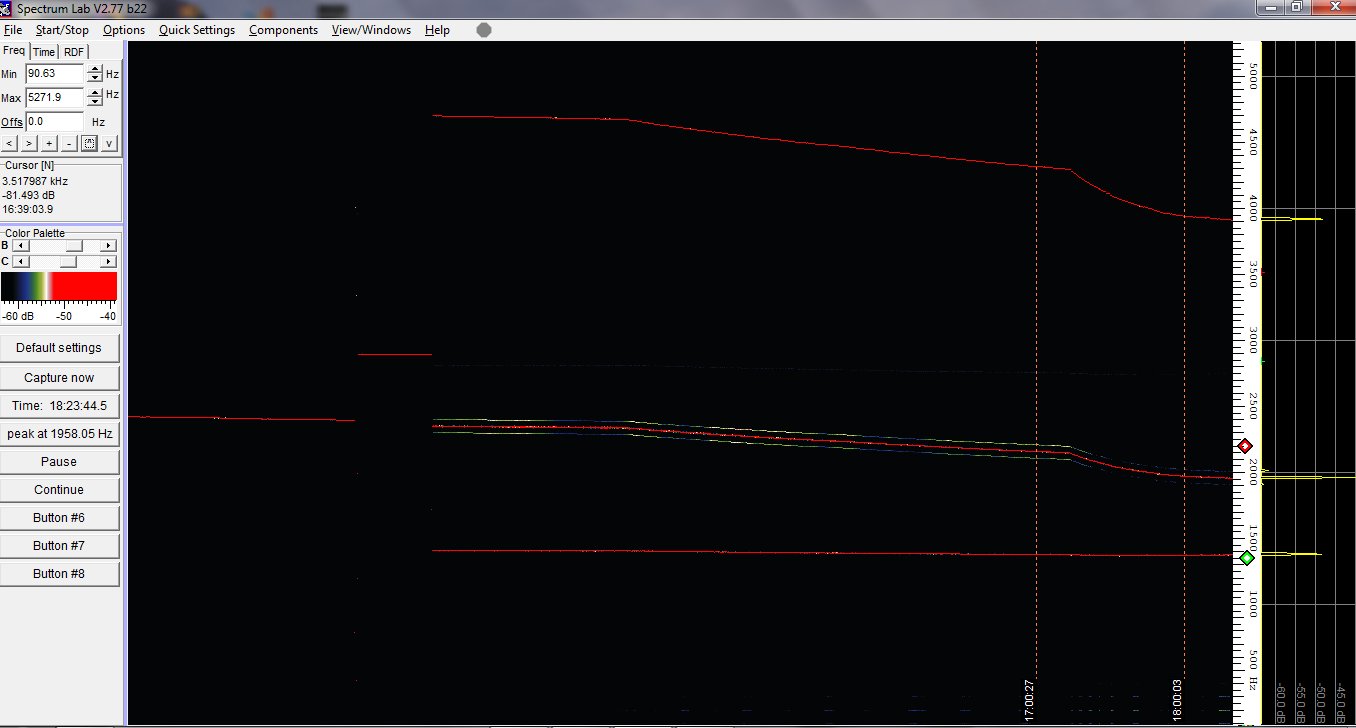
Task: Open the View/Windows menu
Action: pos(371,30)
